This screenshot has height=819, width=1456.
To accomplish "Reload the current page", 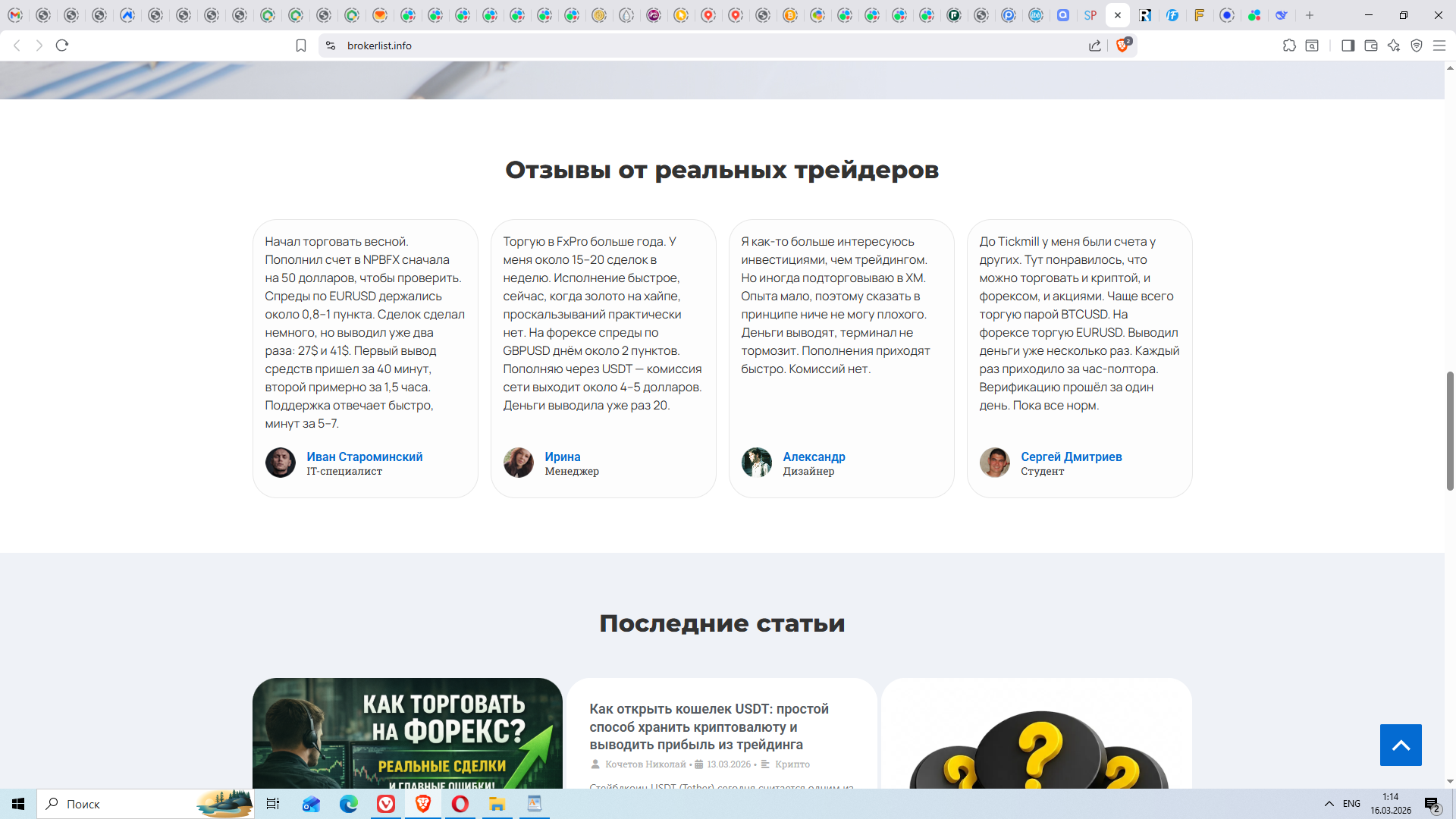I will click(62, 45).
